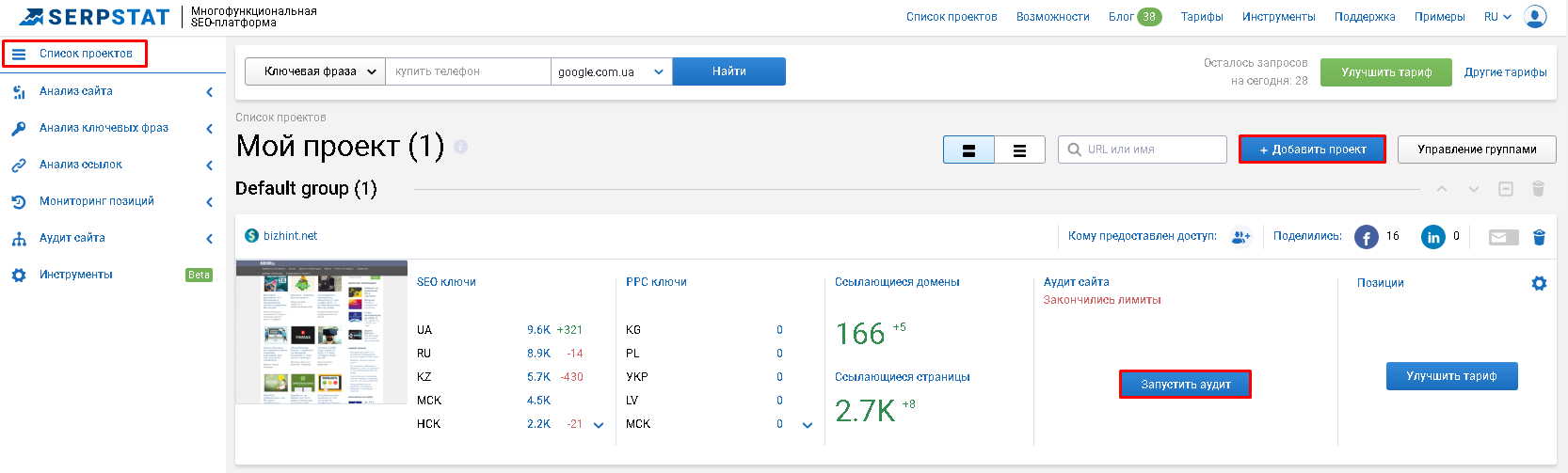Click the bizhint.net site thumbnail
Viewport: 1568px width, 473px height.
(x=321, y=333)
